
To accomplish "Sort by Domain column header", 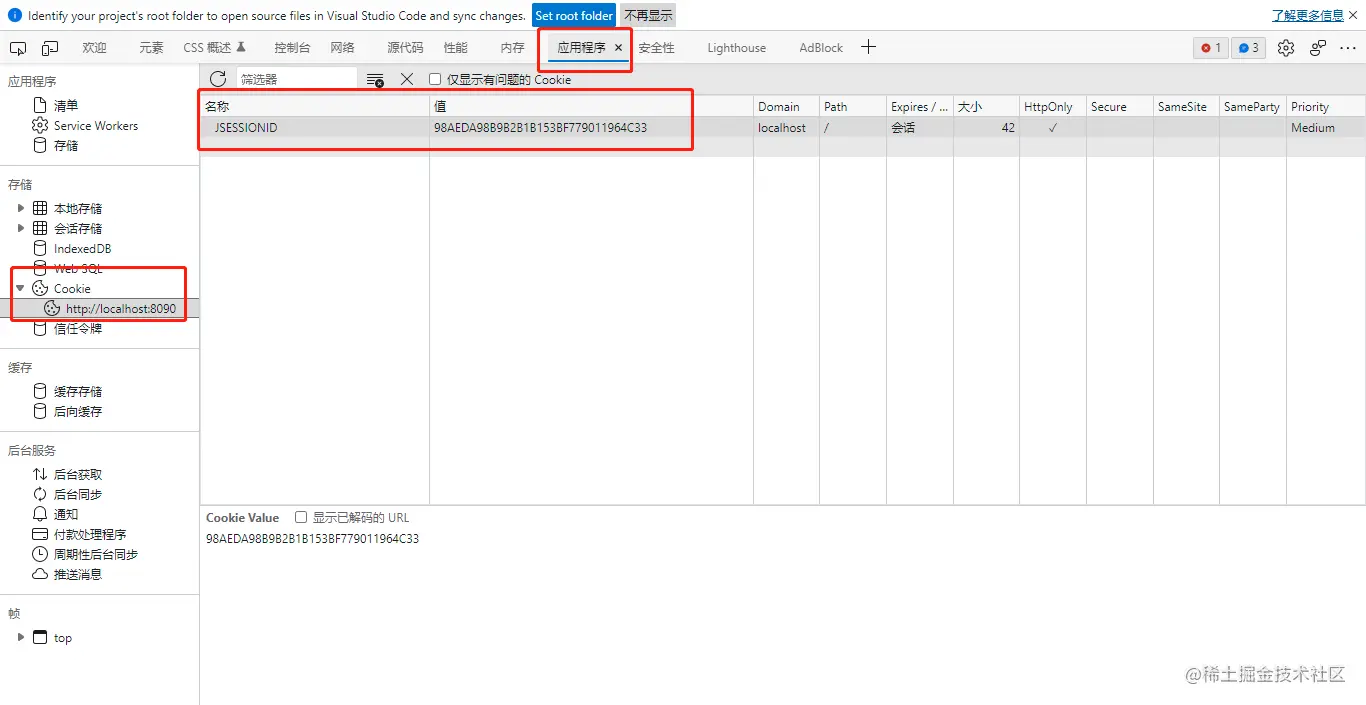I will [786, 106].
